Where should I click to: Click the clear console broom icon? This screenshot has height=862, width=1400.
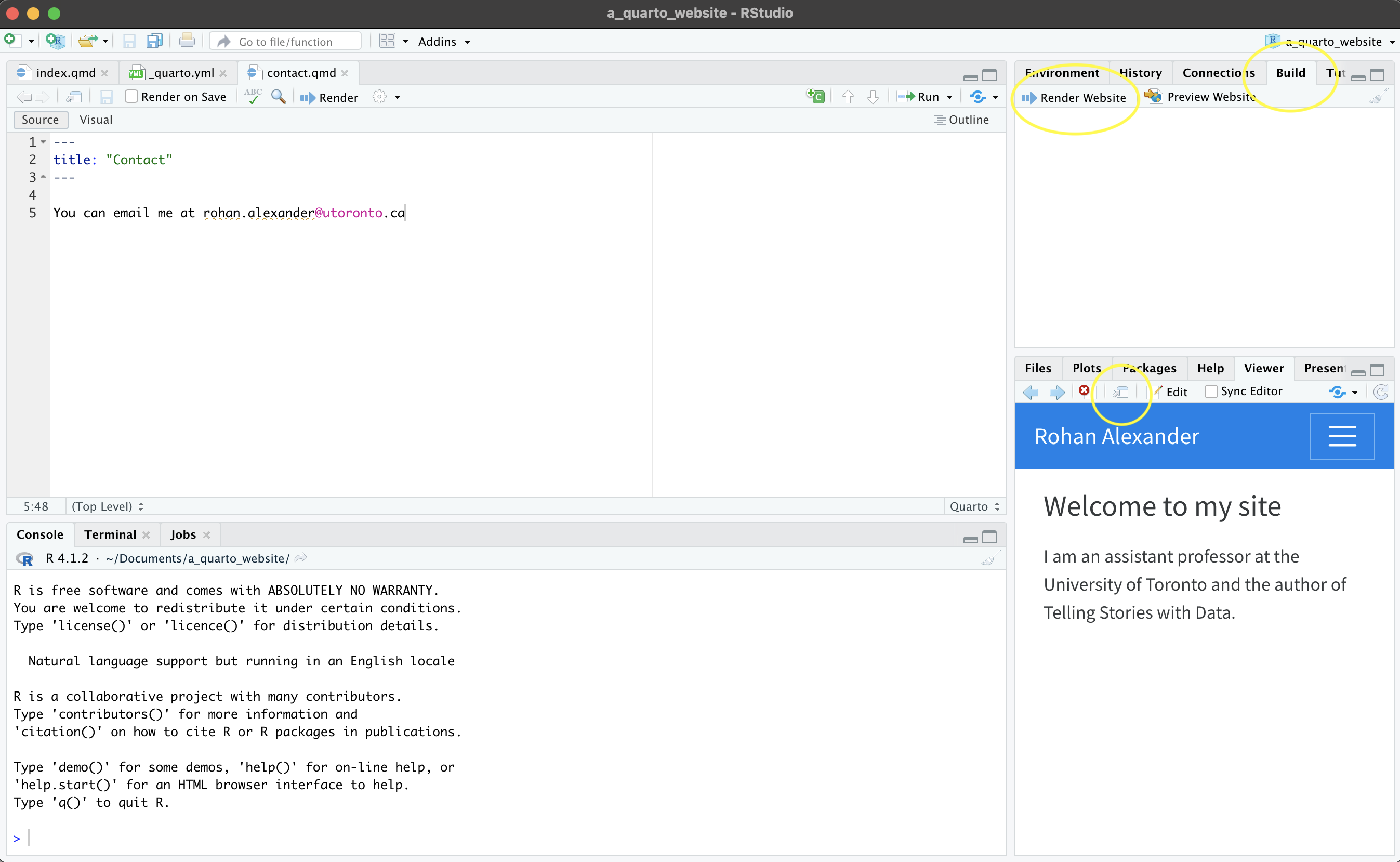point(991,558)
